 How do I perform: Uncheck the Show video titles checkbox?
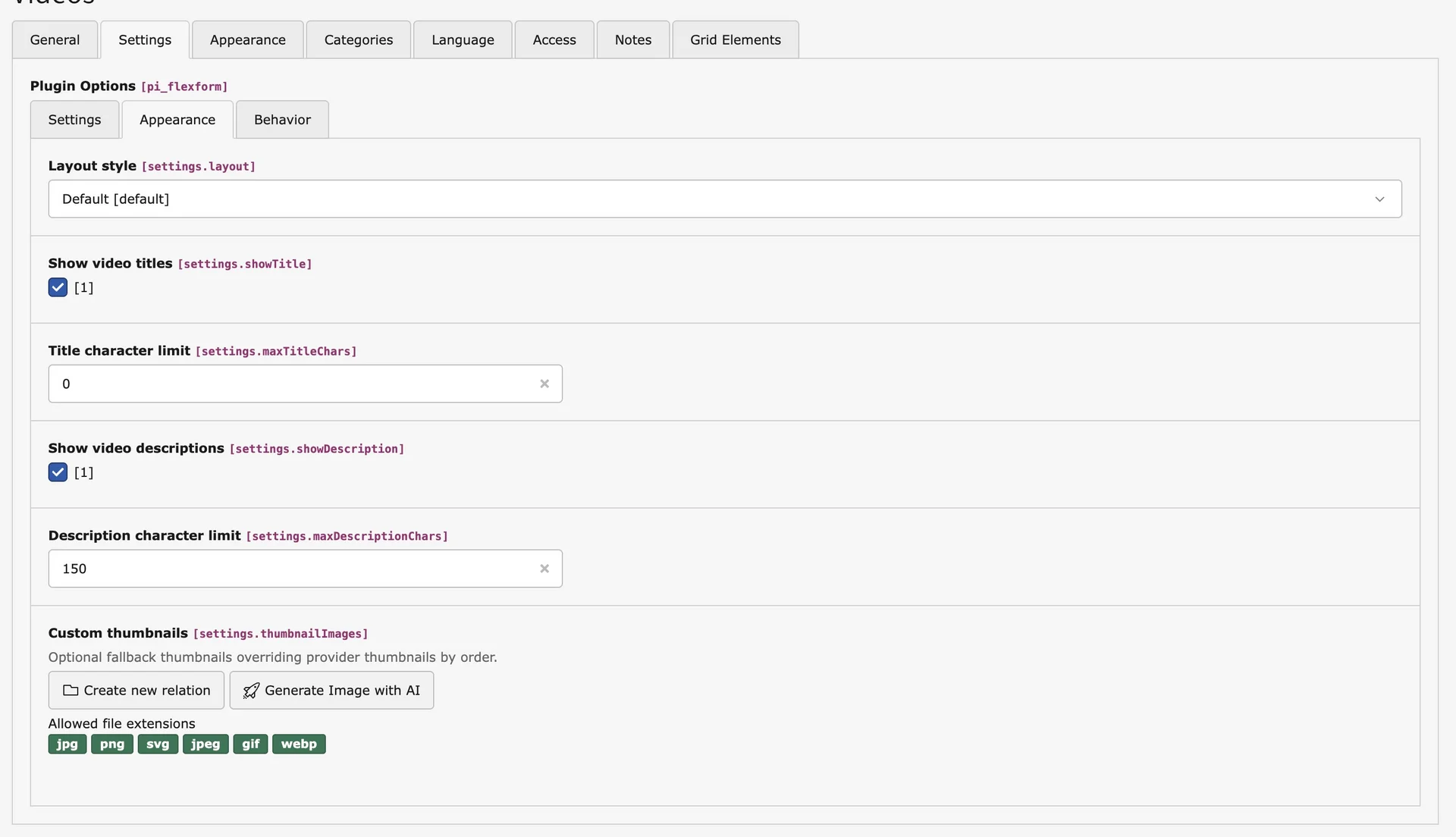[x=57, y=287]
